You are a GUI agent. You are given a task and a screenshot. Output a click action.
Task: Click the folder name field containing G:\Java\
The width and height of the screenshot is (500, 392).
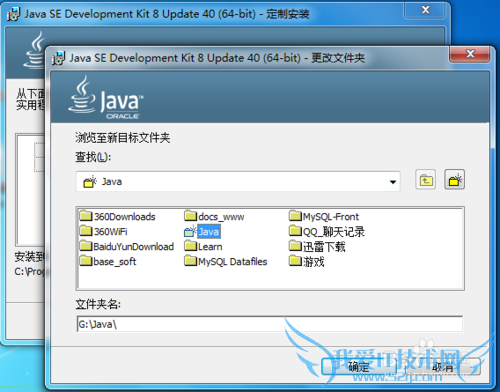coord(269,324)
